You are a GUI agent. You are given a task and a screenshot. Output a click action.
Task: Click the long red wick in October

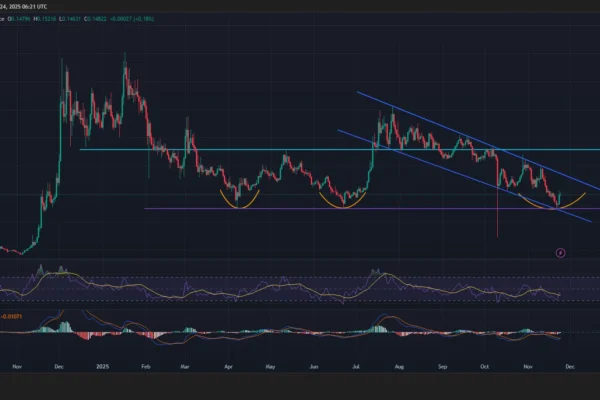pyautogui.click(x=498, y=215)
